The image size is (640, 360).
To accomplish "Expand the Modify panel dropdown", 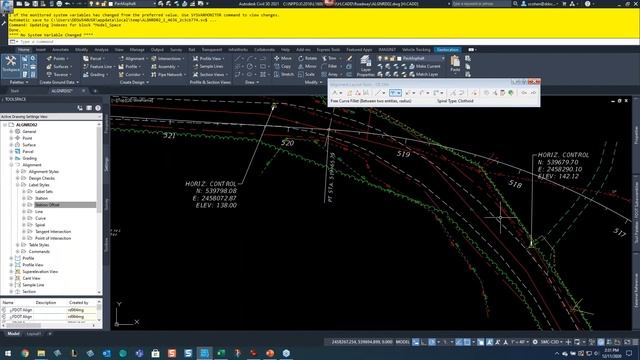I will pyautogui.click(x=313, y=82).
